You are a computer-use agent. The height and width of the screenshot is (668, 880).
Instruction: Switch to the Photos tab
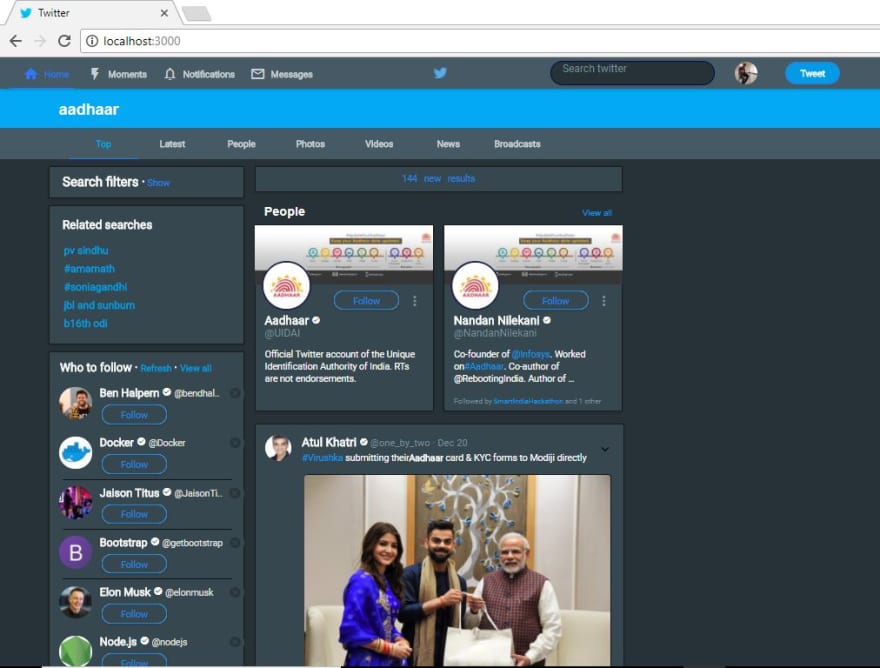pos(310,144)
